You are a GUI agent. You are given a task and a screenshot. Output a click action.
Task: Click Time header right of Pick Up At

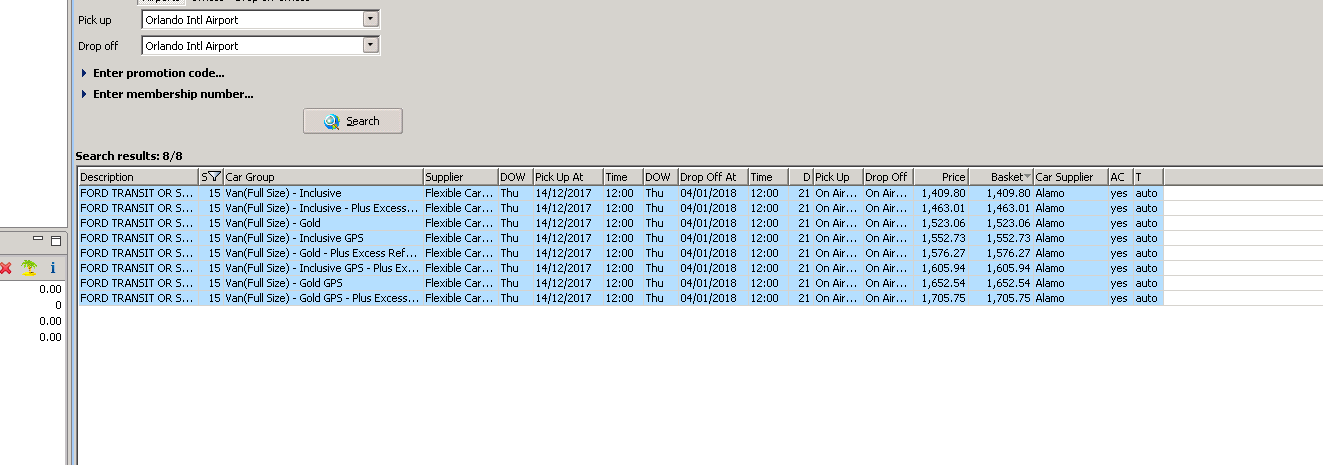623,177
